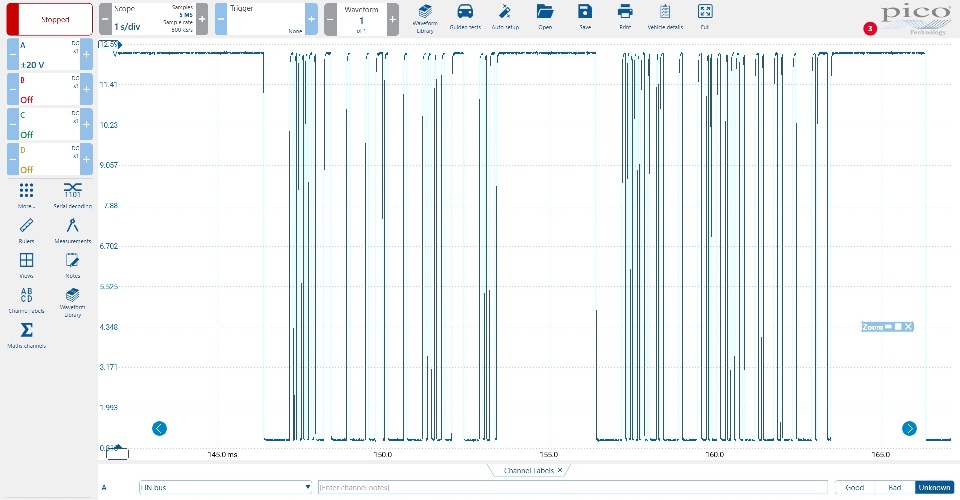Close the Channel labels tab

click(560, 470)
